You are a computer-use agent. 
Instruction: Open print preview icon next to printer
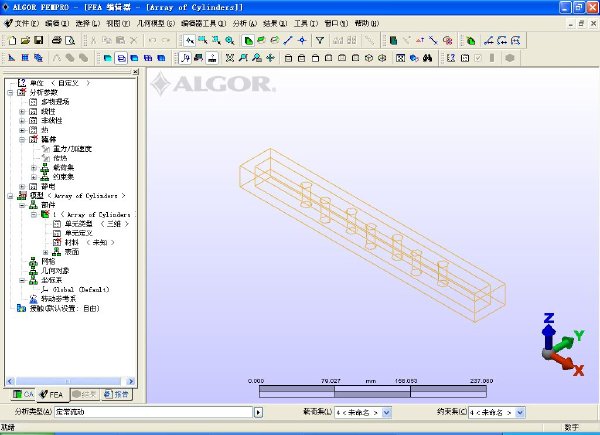70,40
